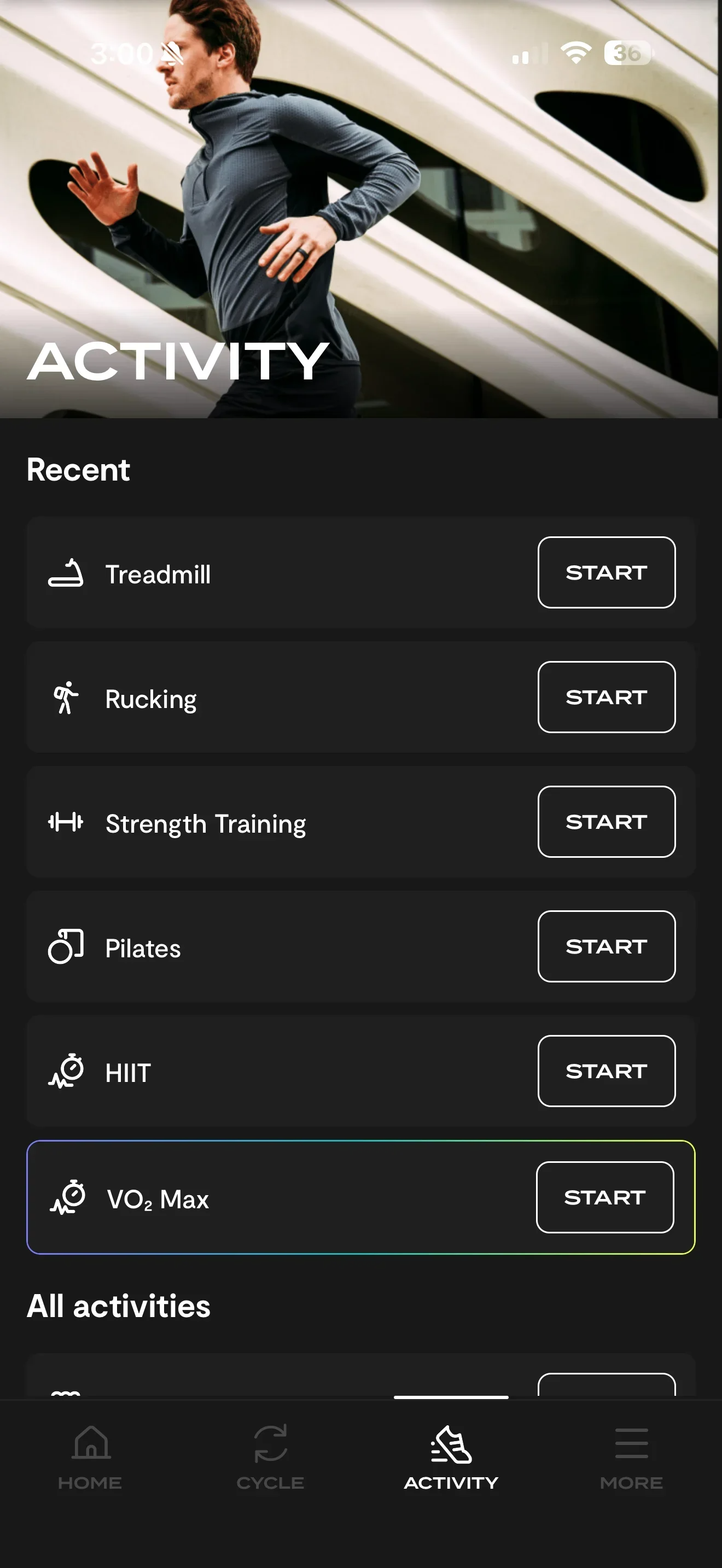Tap the battery level indicator
Viewport: 722px width, 1568px height.
click(x=627, y=54)
